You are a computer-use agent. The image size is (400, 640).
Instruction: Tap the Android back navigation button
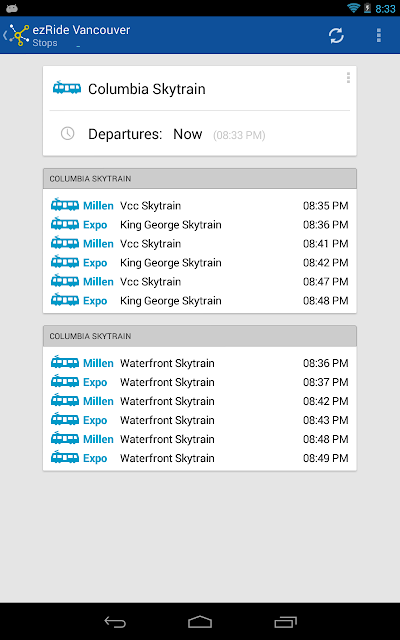point(115,622)
